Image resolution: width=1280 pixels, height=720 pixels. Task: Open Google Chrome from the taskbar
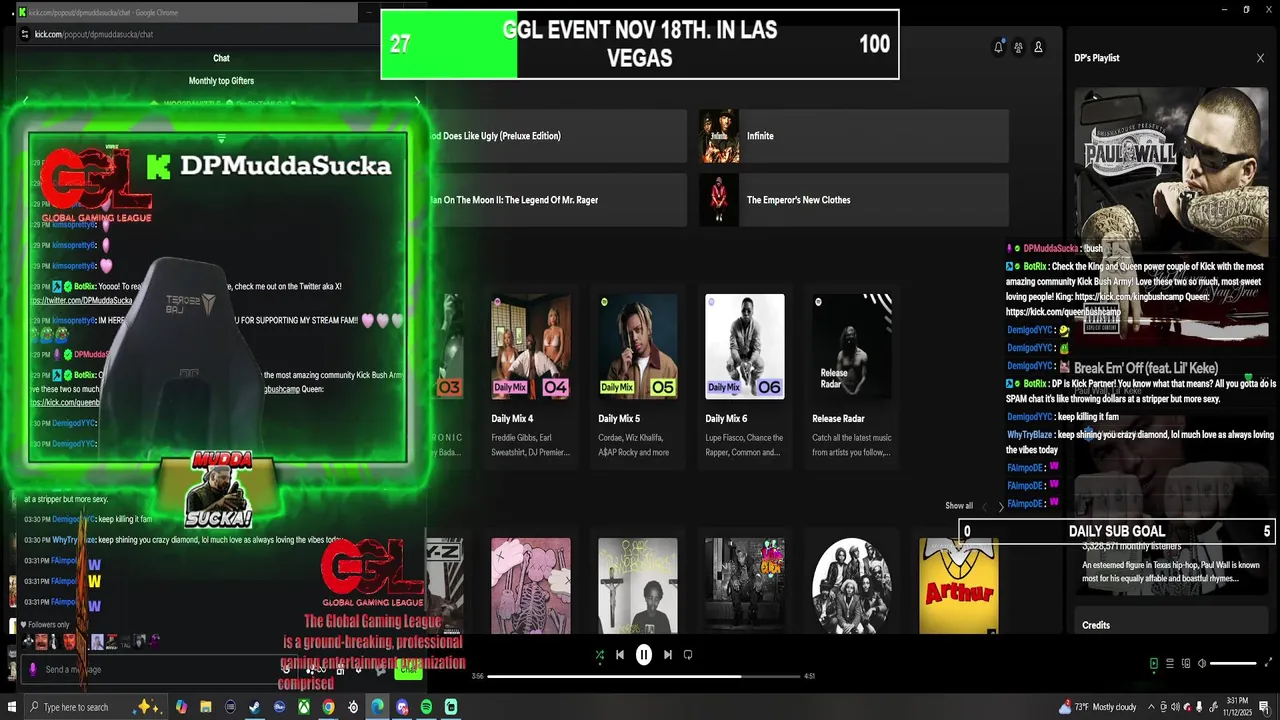coord(328,707)
